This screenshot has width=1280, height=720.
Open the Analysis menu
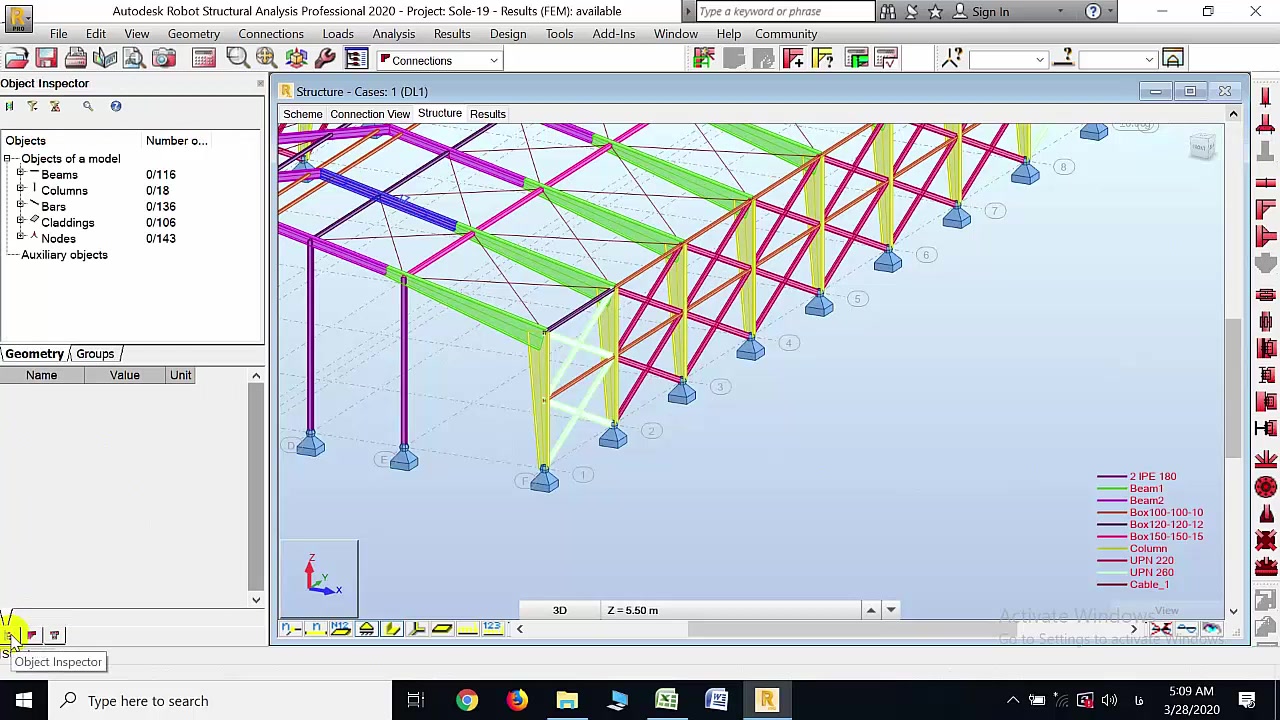pos(393,34)
